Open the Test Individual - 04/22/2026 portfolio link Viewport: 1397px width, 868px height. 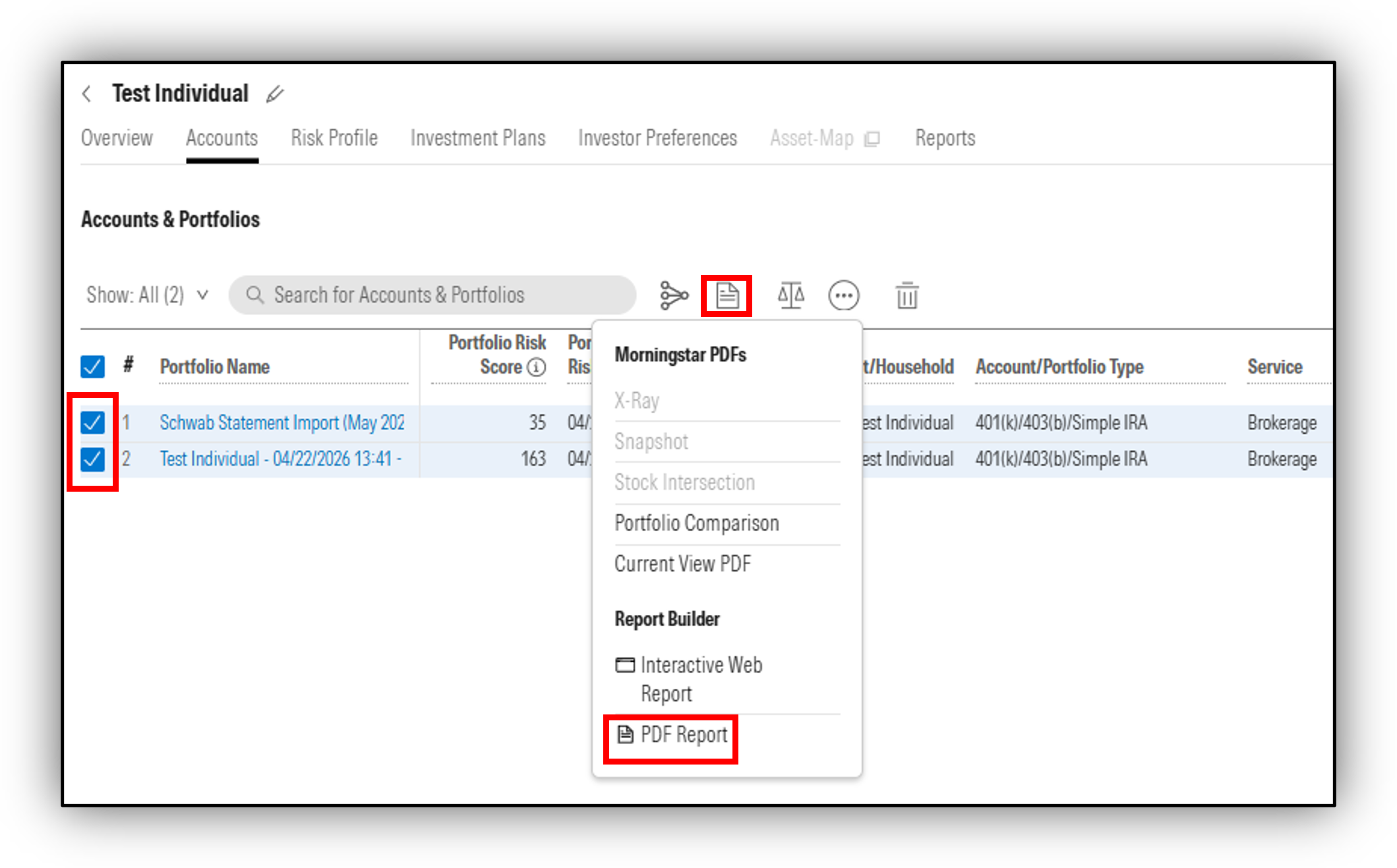coord(280,459)
